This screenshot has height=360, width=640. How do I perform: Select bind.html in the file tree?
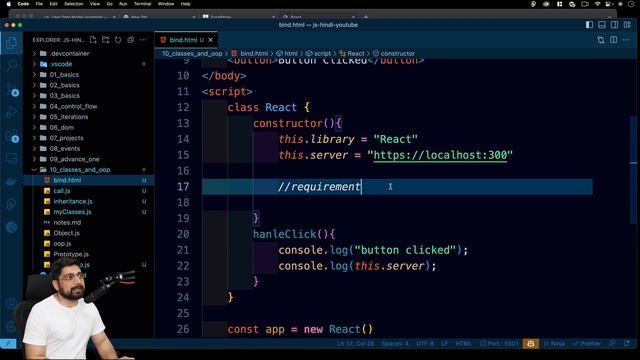[x=88, y=180]
